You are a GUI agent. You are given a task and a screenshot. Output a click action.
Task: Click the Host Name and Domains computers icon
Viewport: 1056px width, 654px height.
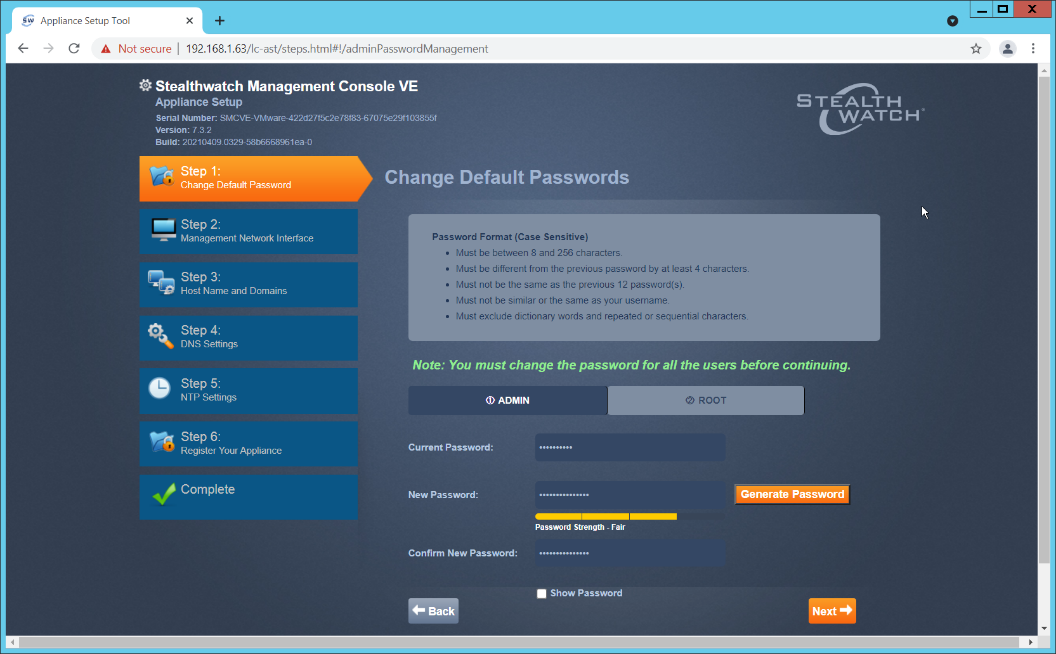(x=160, y=284)
